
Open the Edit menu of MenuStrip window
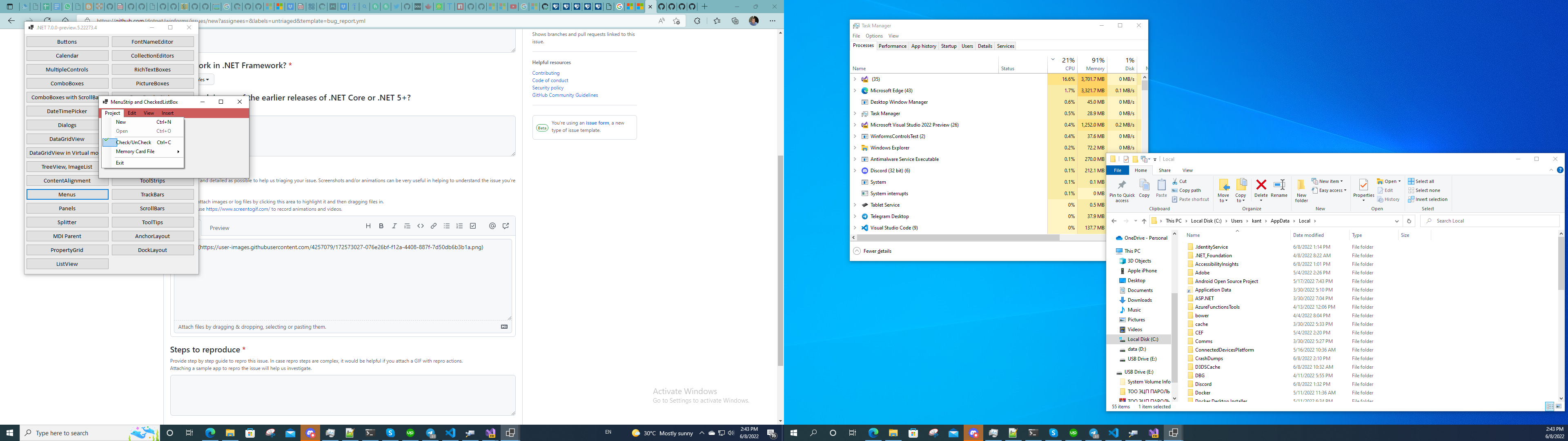tap(131, 113)
